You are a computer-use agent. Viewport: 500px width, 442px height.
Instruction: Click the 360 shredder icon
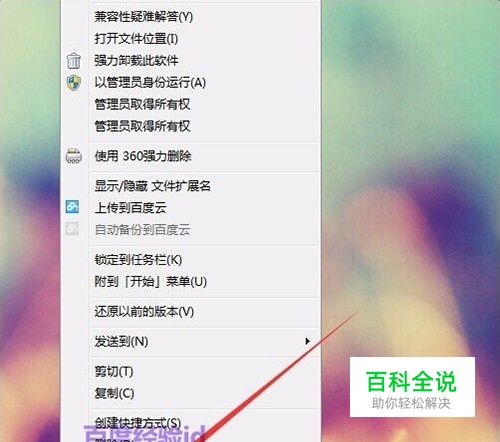[x=73, y=156]
